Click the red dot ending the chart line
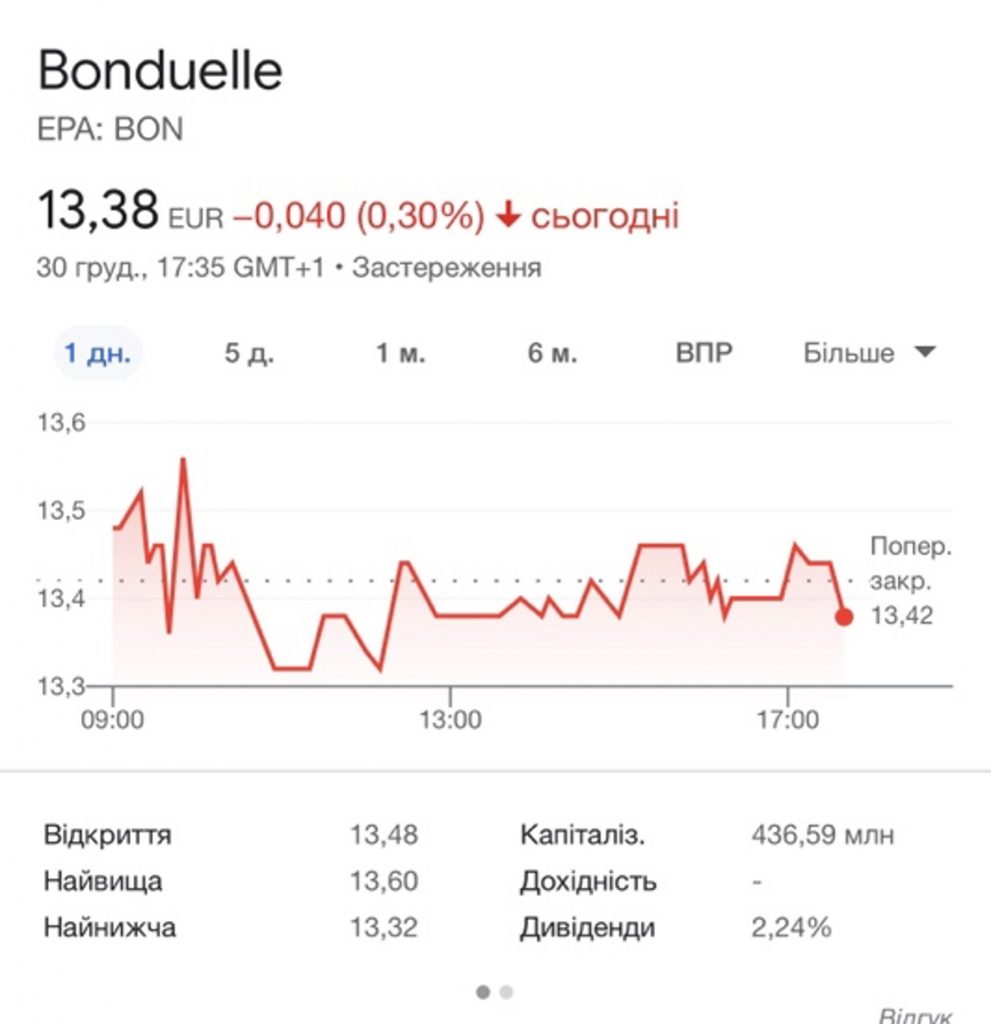This screenshot has height=1024, width=991. click(844, 616)
